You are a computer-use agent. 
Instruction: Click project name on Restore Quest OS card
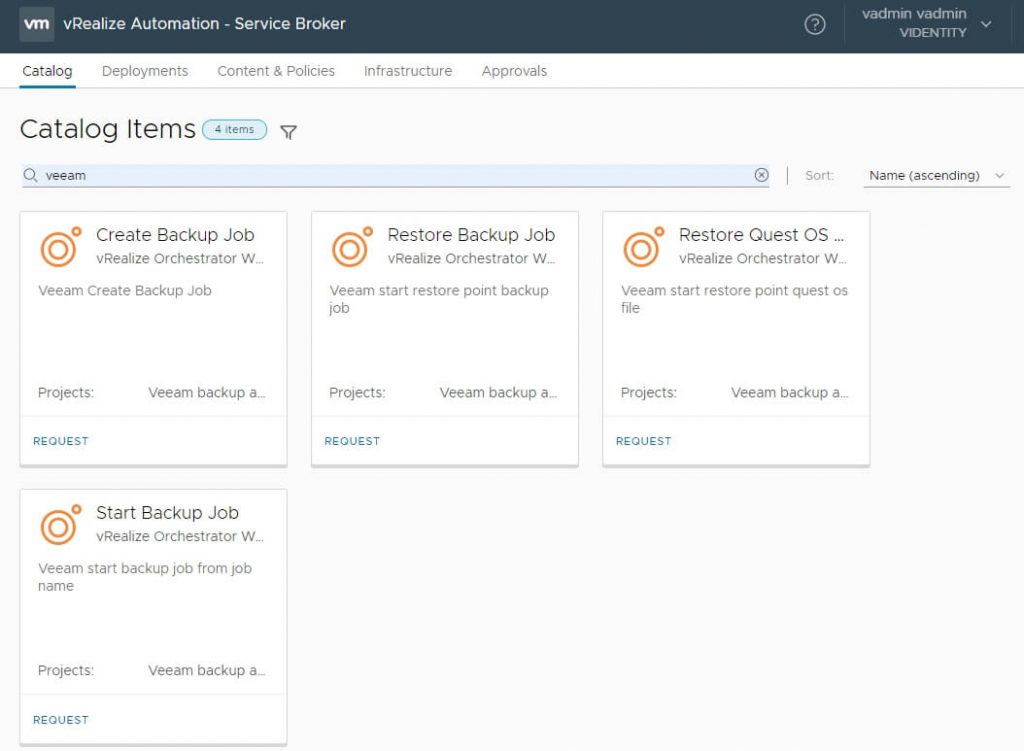[x=789, y=392]
